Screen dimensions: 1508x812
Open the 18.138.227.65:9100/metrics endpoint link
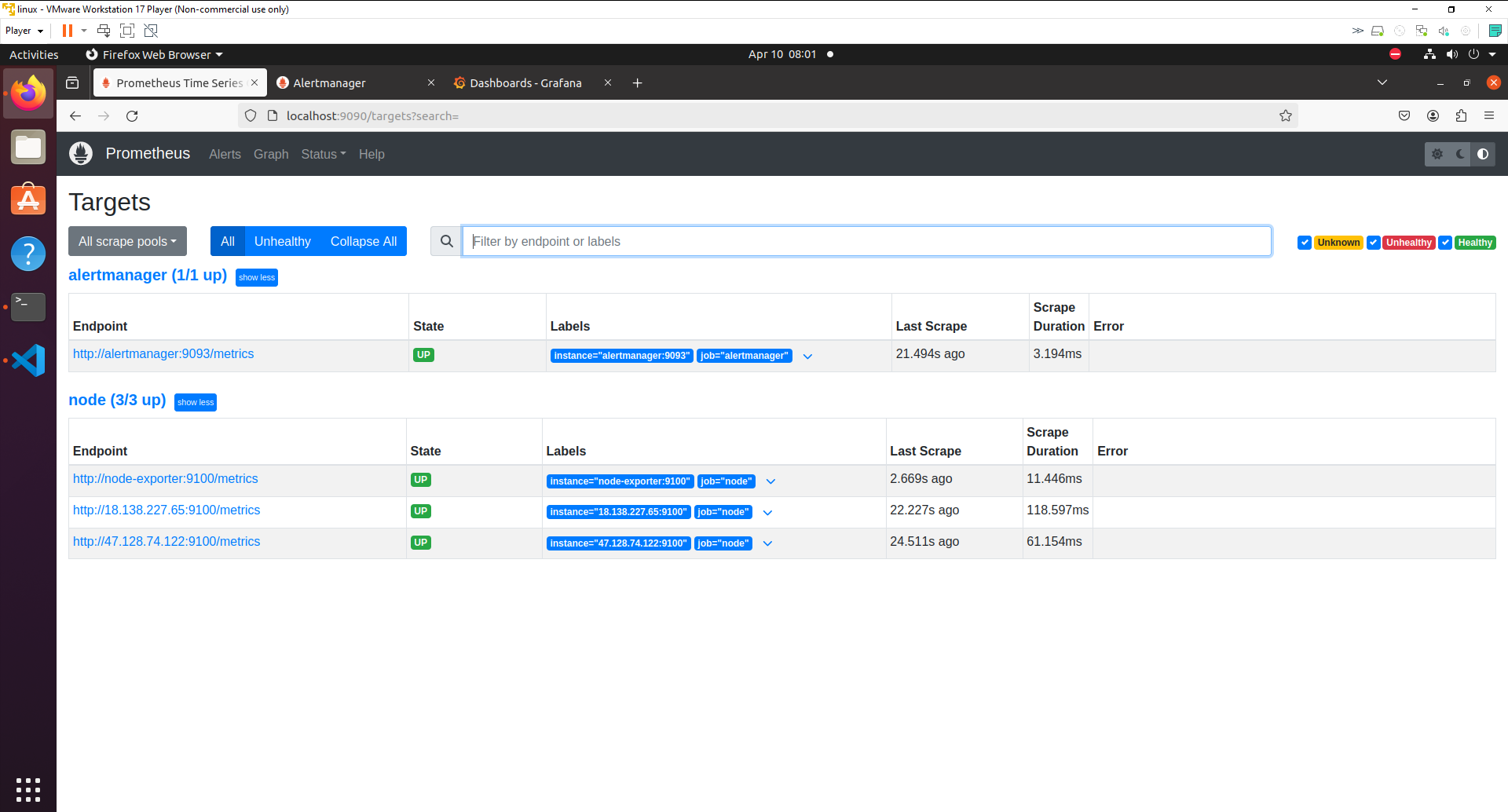[x=167, y=510]
